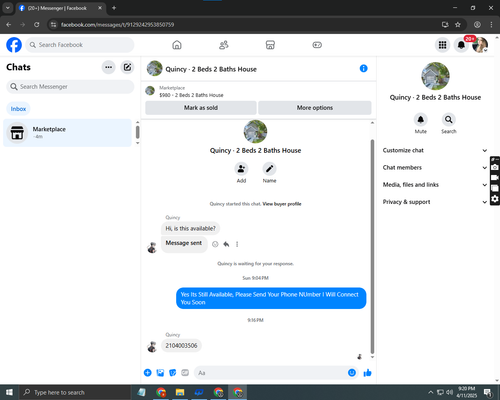Click the blue 'Yes Its Still Available' message
500x400 pixels.
[x=271, y=298]
